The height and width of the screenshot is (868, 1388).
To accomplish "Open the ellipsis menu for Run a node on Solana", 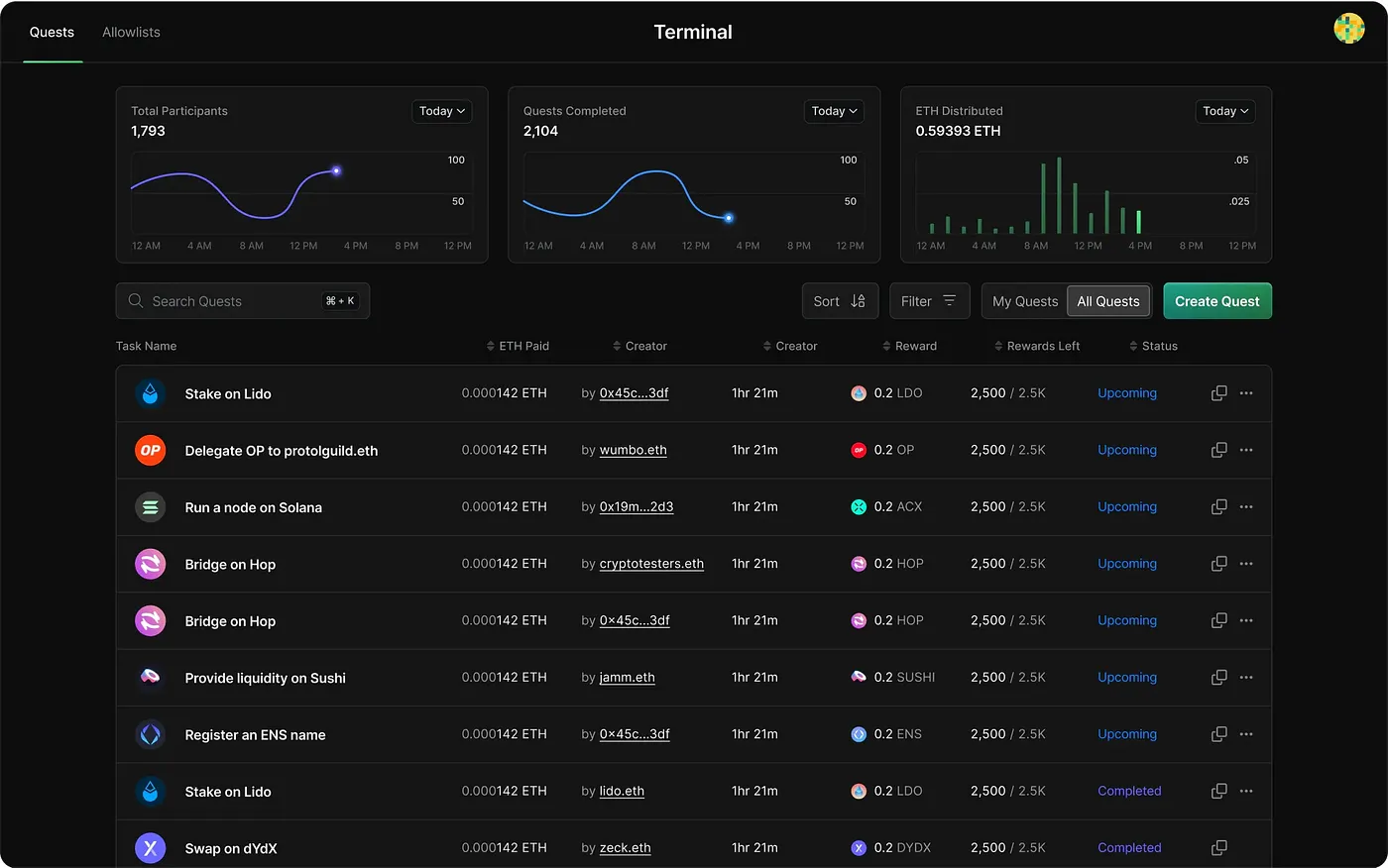I will (1246, 506).
